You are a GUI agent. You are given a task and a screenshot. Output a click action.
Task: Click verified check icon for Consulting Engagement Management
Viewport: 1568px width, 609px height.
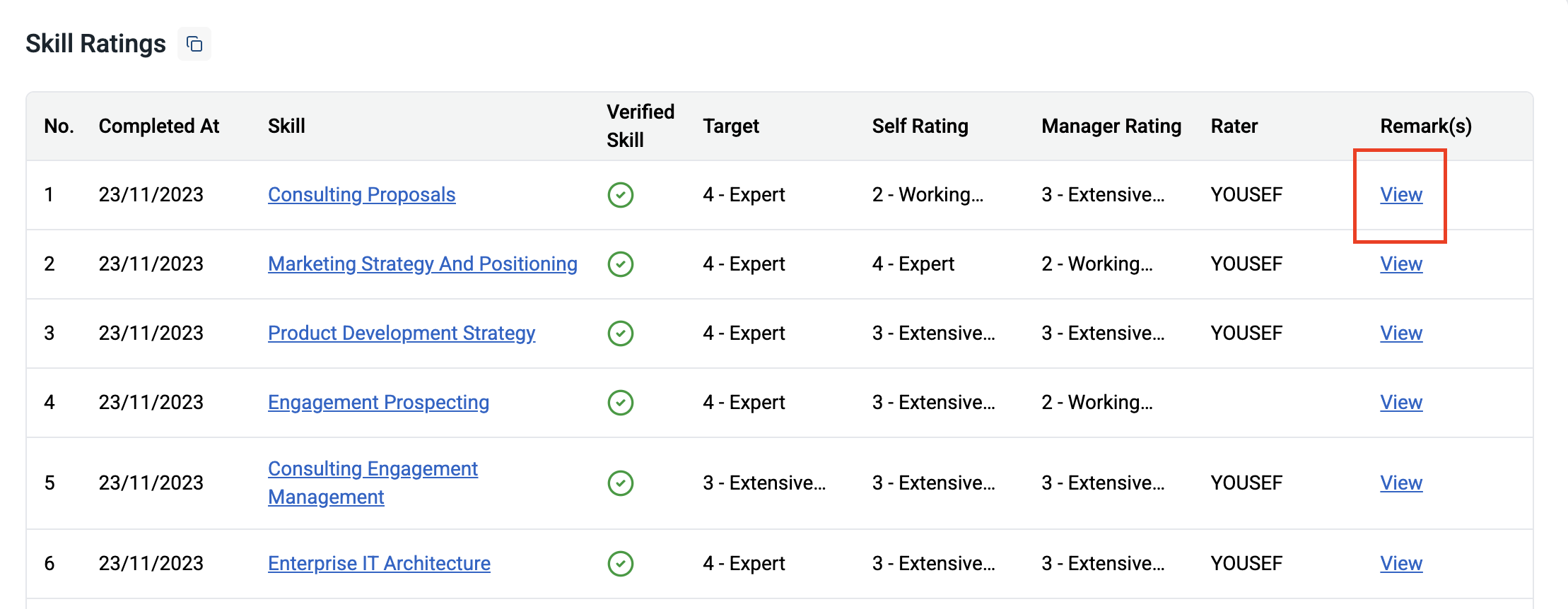620,483
